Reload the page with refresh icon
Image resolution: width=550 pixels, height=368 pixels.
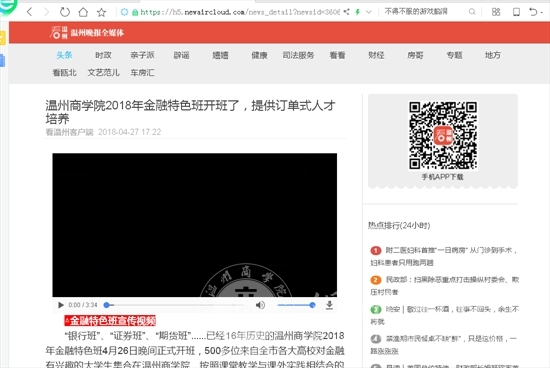coord(65,12)
